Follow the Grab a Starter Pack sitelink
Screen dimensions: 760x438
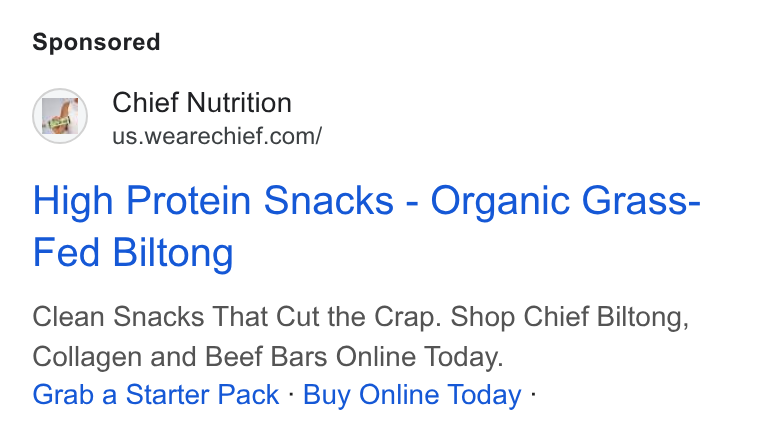(156, 394)
